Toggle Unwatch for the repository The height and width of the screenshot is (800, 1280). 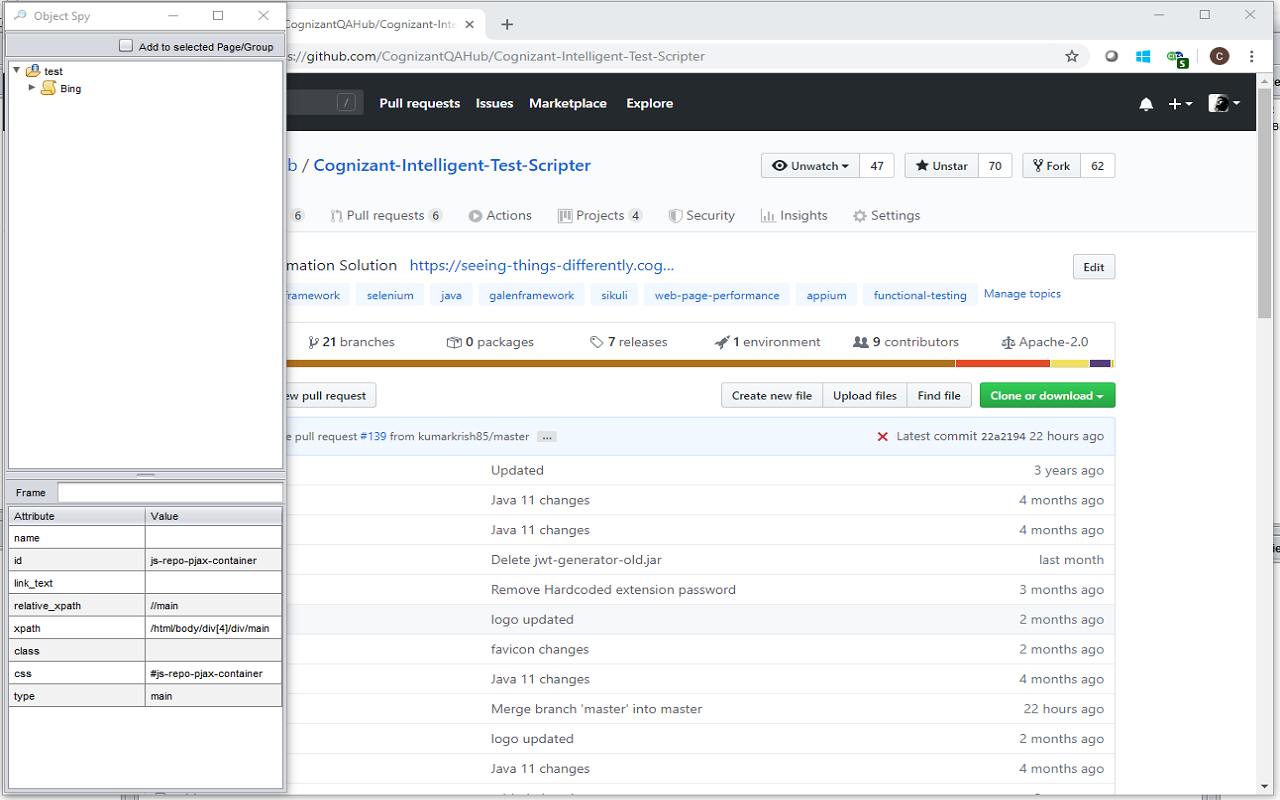809,165
